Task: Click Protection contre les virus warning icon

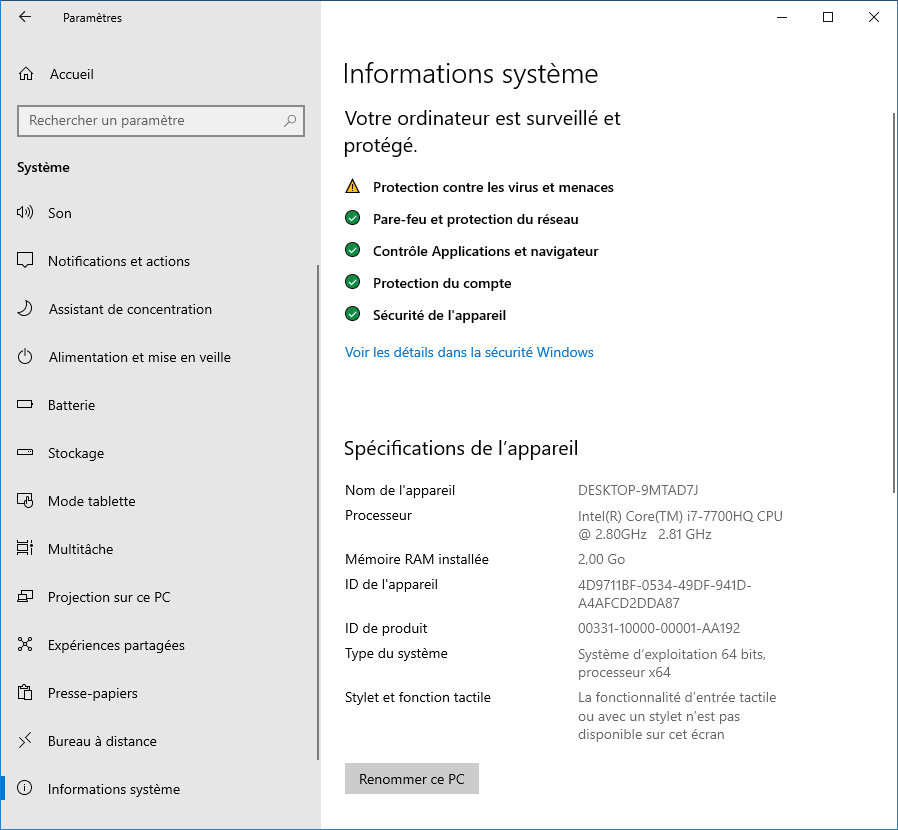Action: click(352, 187)
